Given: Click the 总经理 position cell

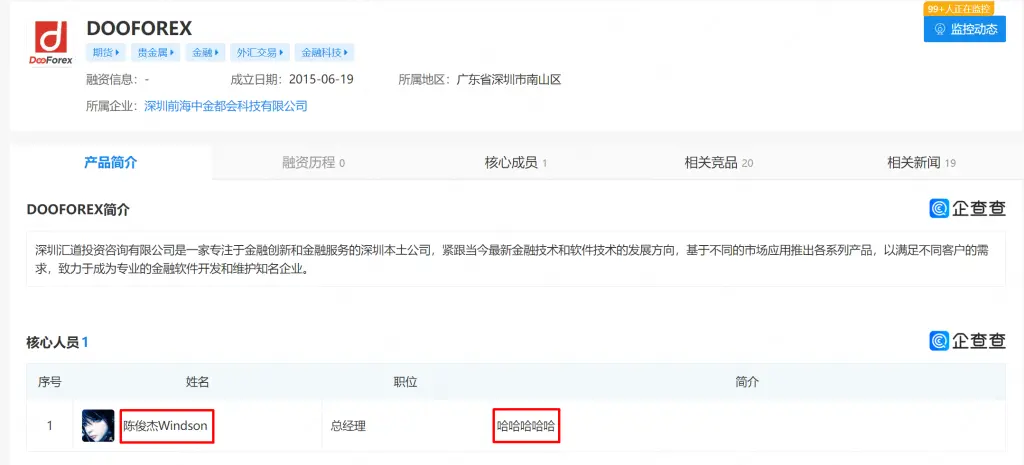Looking at the screenshot, I should coord(348,426).
